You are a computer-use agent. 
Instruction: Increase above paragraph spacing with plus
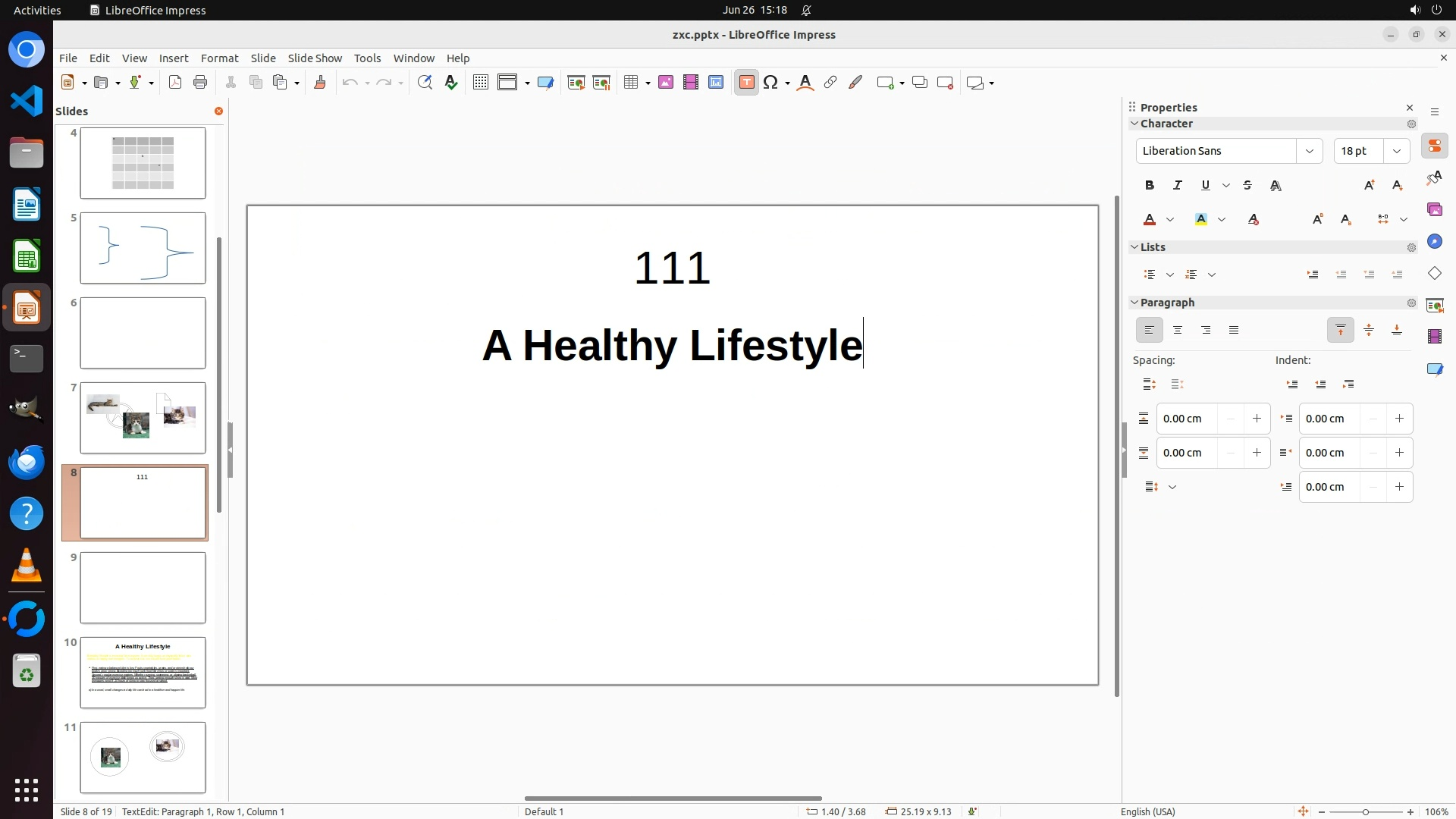point(1257,419)
